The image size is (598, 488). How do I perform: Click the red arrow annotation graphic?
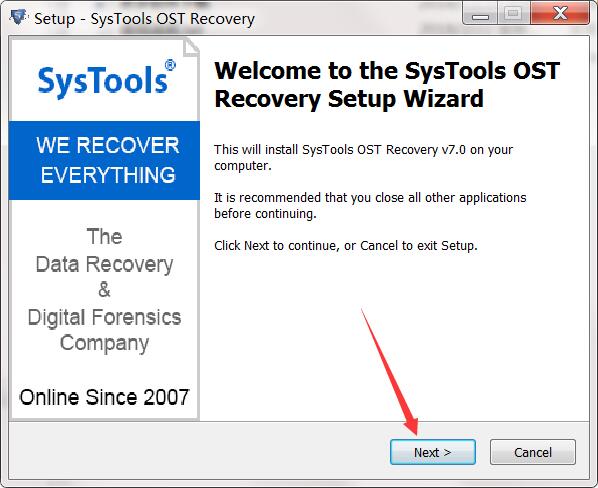pyautogui.click(x=391, y=374)
